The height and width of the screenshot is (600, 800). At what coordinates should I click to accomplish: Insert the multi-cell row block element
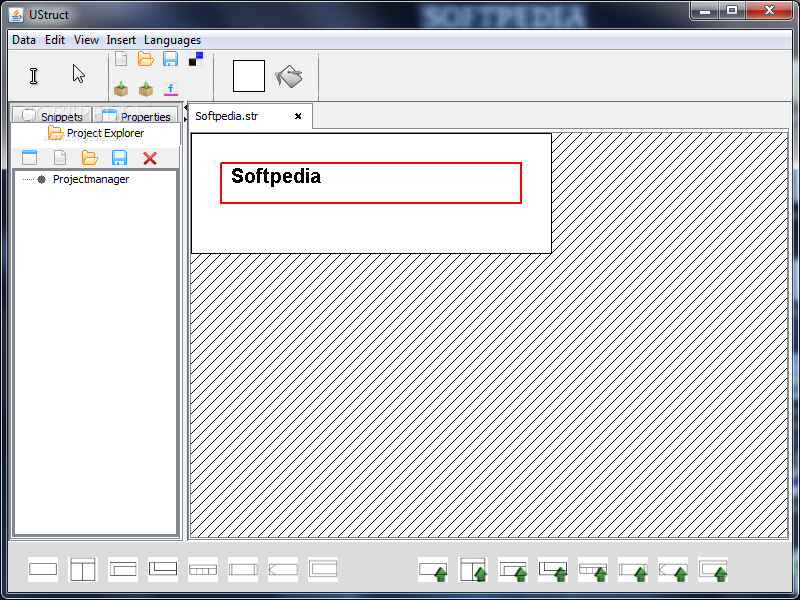pos(203,569)
